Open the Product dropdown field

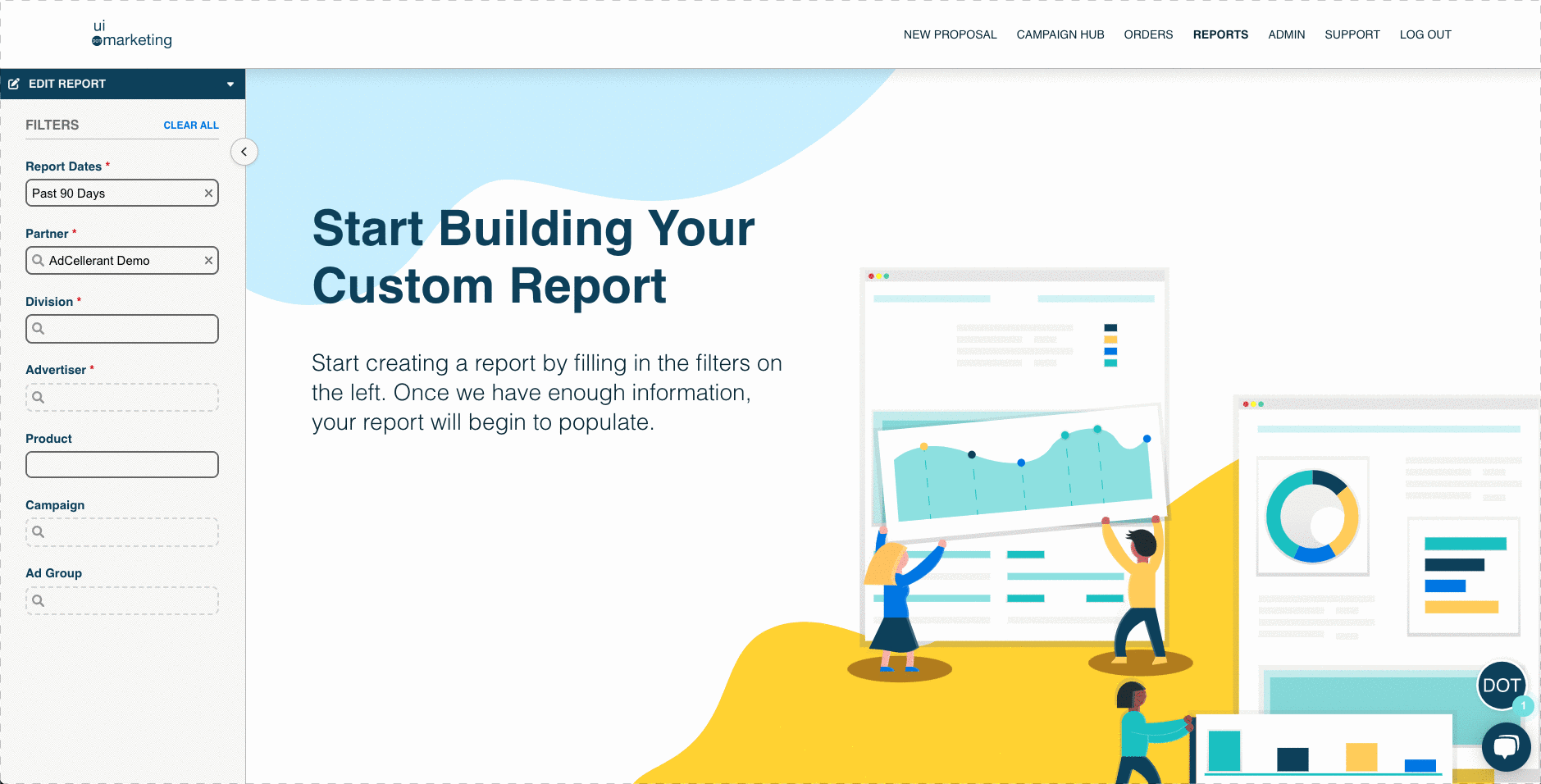(122, 465)
